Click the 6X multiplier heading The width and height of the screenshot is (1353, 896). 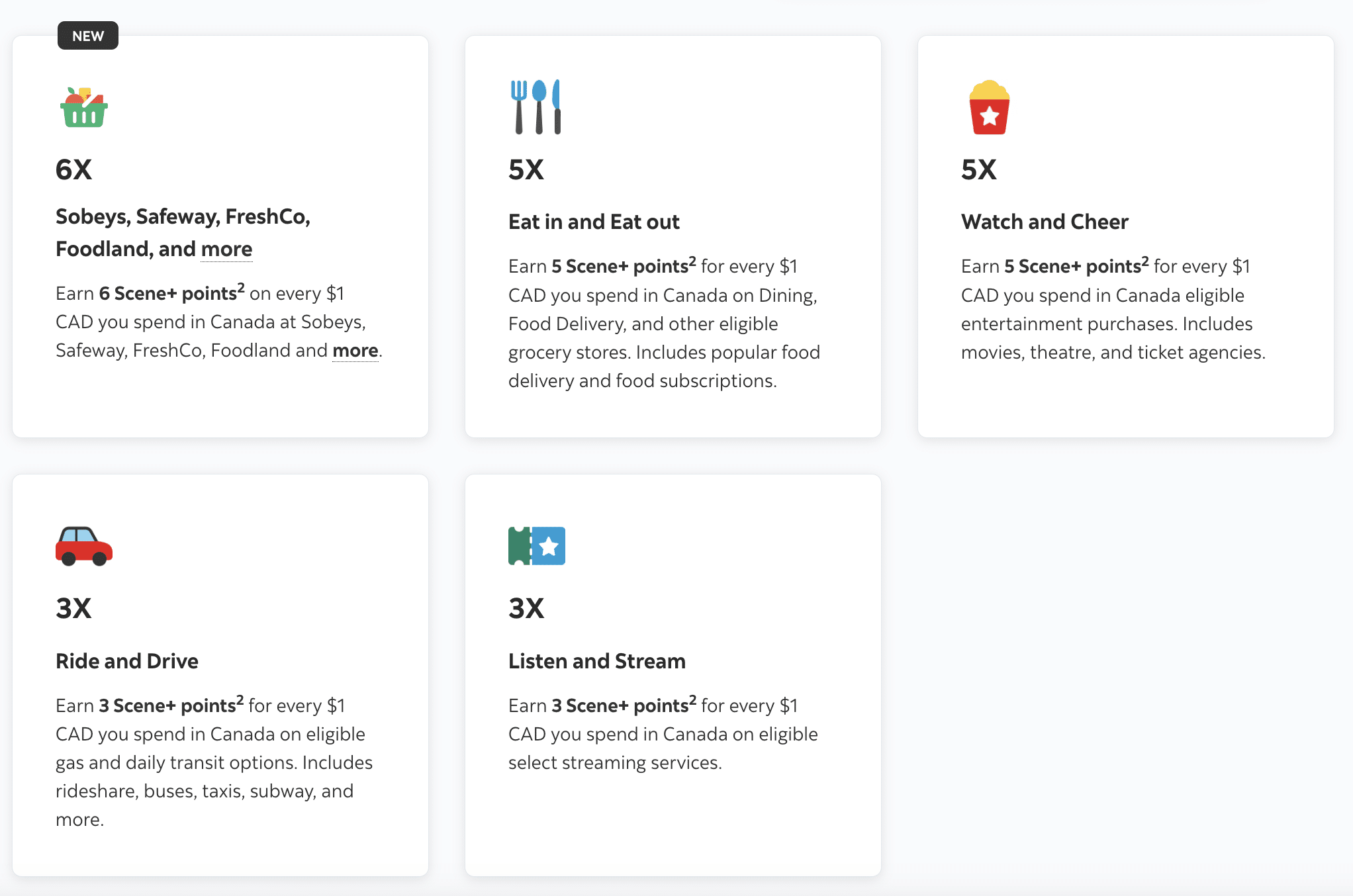click(73, 170)
